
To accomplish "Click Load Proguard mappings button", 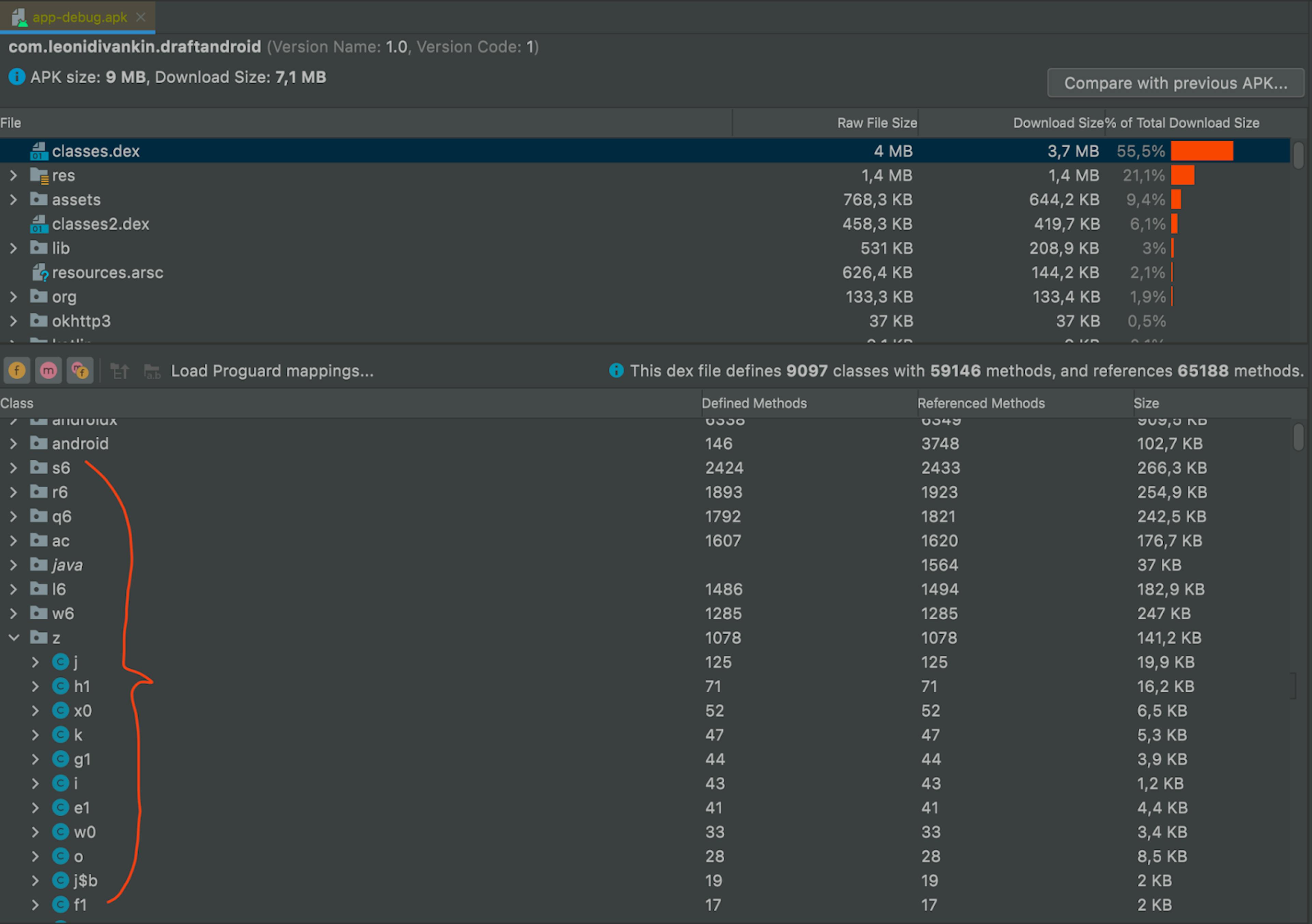I will (272, 371).
